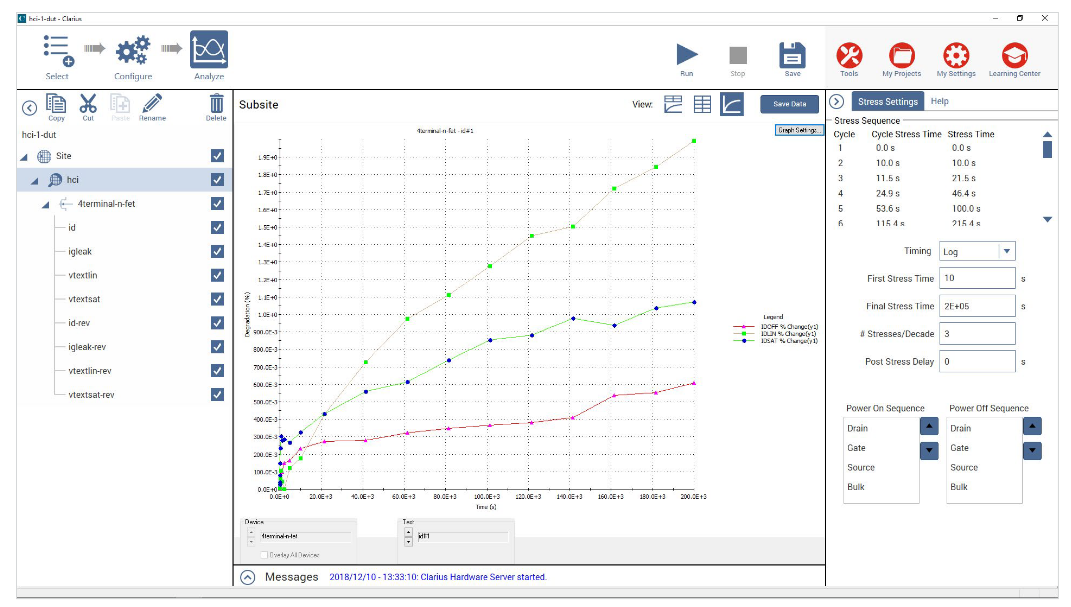Click the Run play icon

[686, 55]
